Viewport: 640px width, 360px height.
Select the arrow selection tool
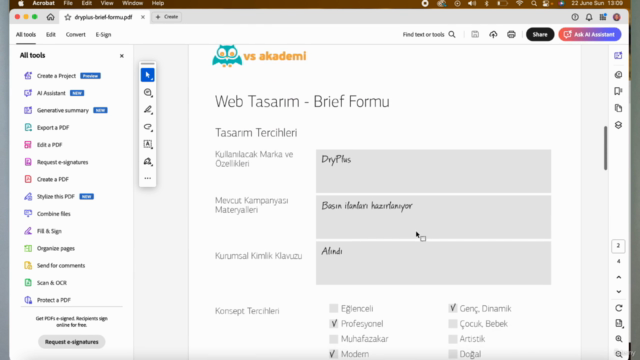click(147, 75)
